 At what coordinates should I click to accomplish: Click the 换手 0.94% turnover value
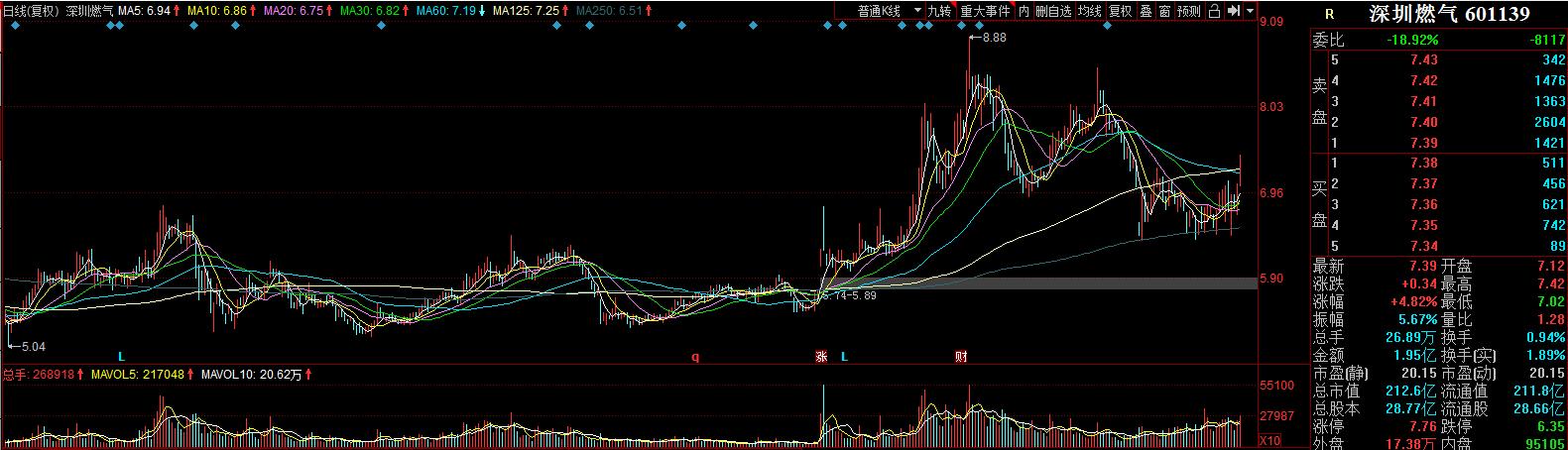coord(1547,338)
